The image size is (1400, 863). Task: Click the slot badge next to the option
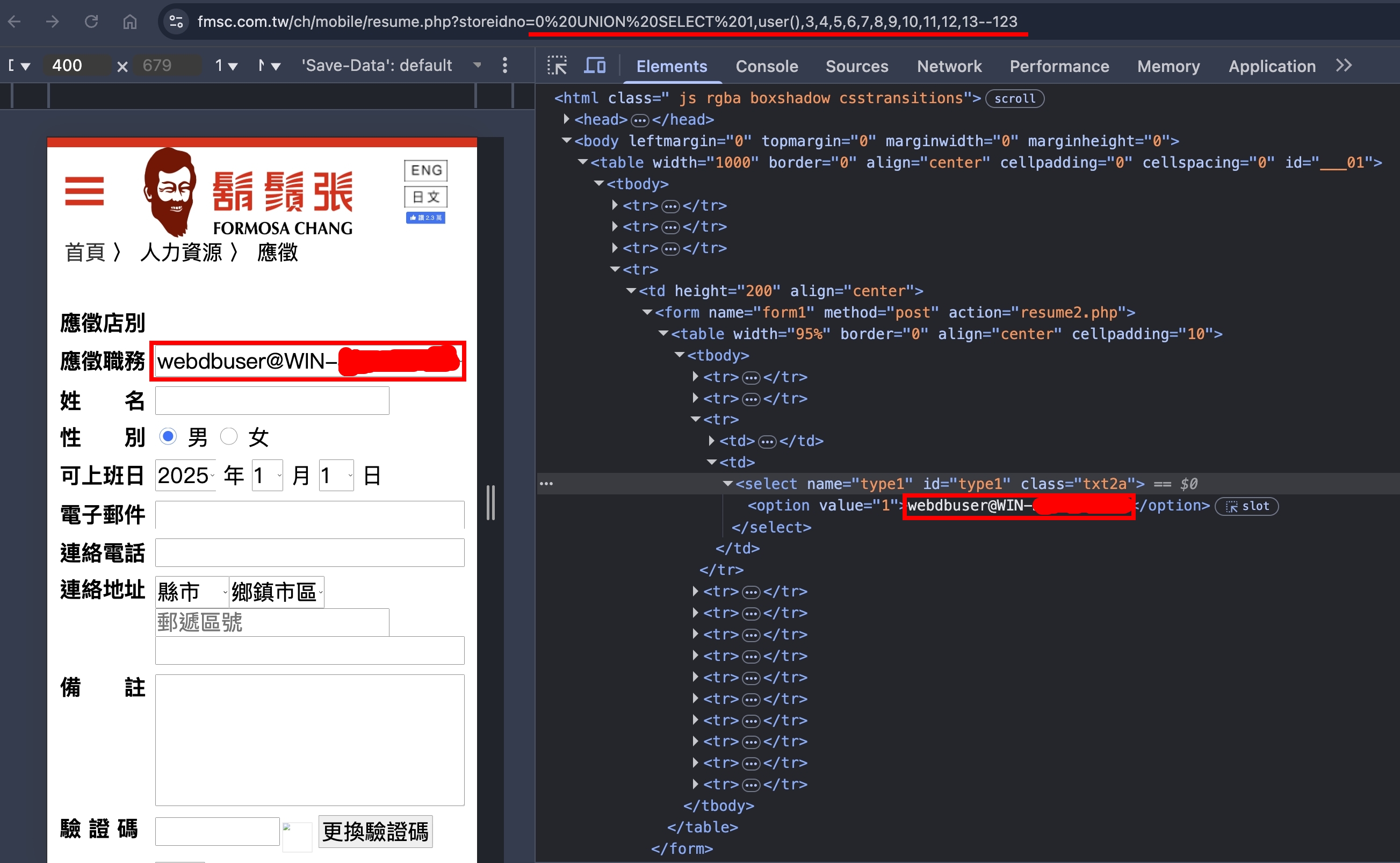(1247, 506)
